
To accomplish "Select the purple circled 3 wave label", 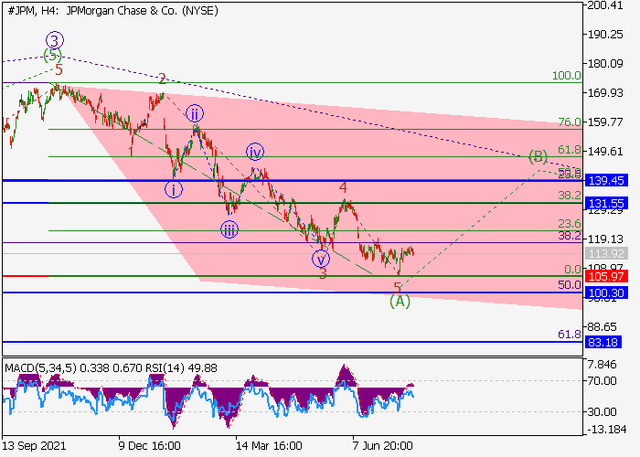I will click(54, 41).
